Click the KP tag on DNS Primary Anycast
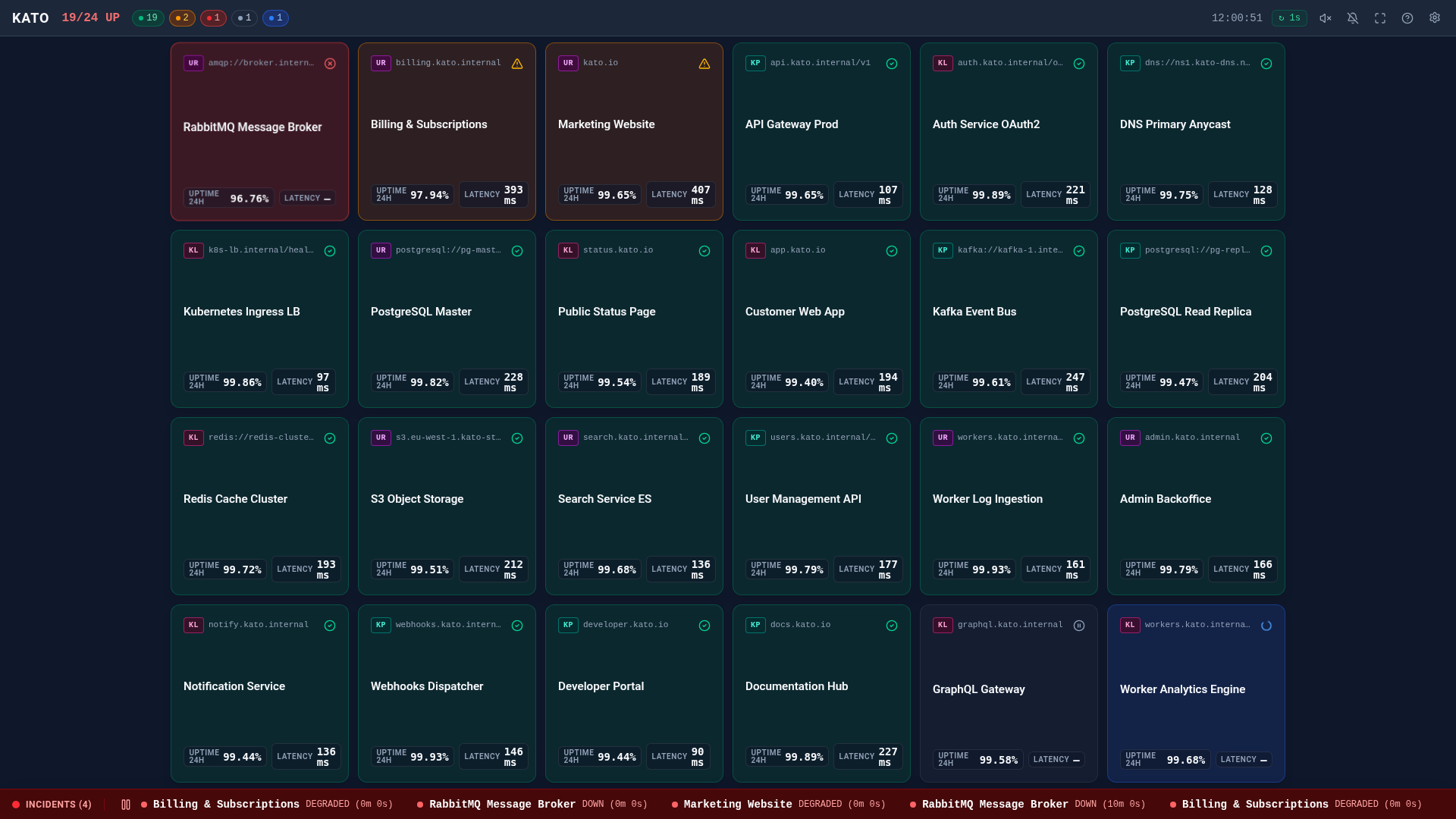 pyautogui.click(x=1130, y=63)
